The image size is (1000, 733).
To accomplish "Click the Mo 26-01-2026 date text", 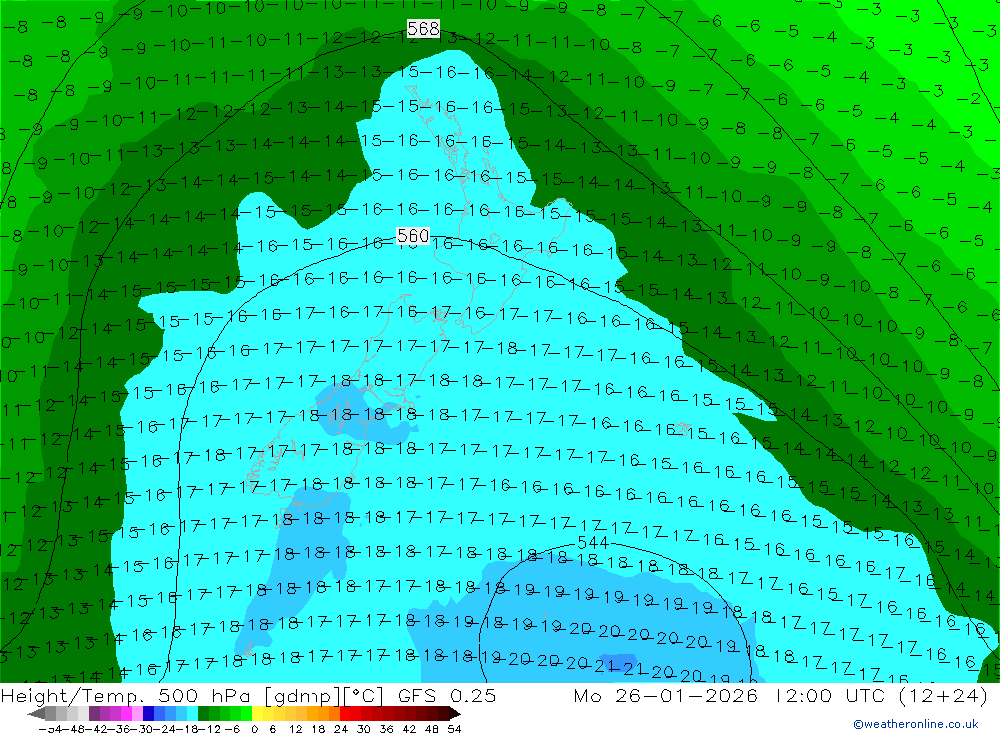I will [665, 695].
